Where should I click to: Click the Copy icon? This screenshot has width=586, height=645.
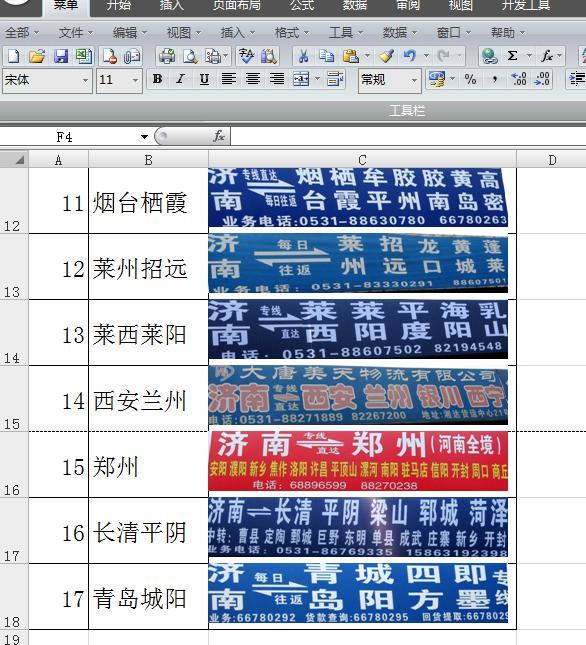pyautogui.click(x=327, y=56)
